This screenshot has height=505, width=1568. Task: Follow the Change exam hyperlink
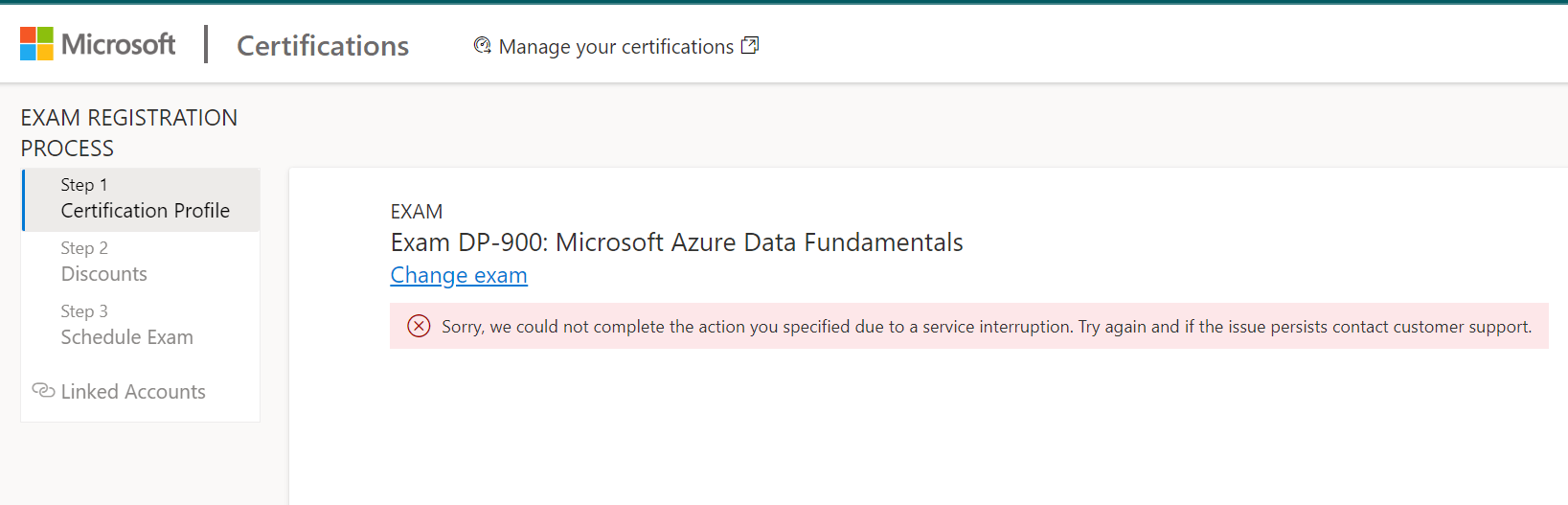click(x=459, y=275)
